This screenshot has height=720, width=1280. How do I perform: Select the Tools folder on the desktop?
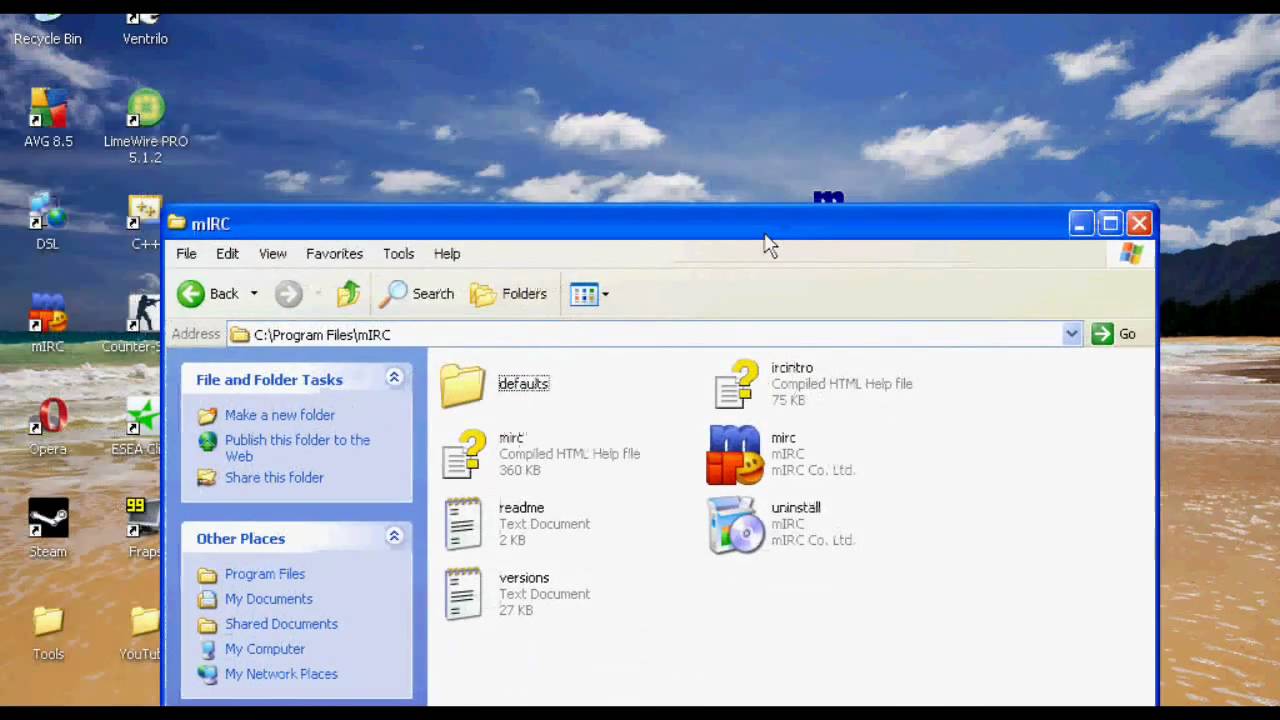pyautogui.click(x=48, y=632)
